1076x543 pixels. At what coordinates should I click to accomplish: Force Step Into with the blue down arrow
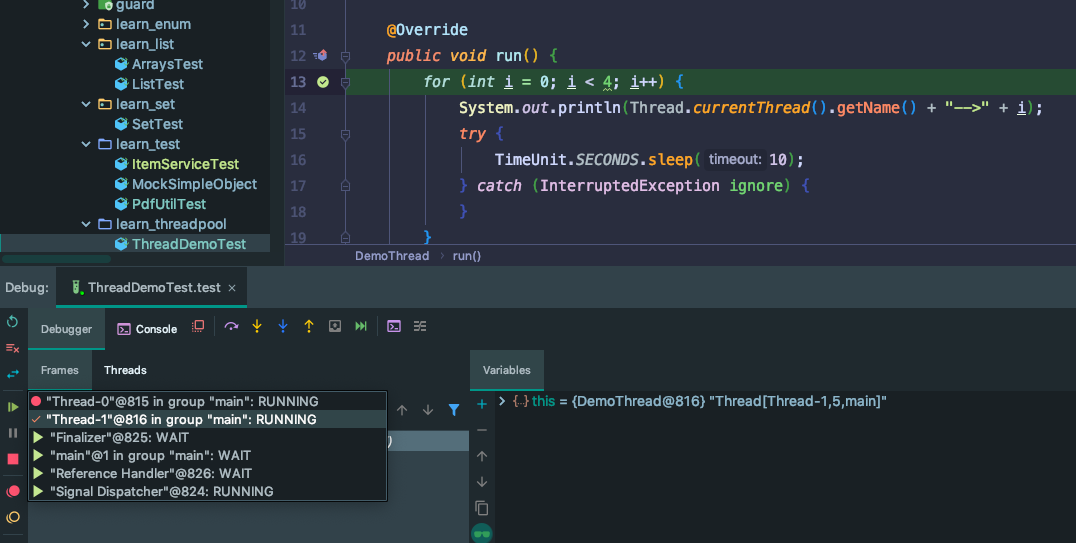[x=283, y=326]
